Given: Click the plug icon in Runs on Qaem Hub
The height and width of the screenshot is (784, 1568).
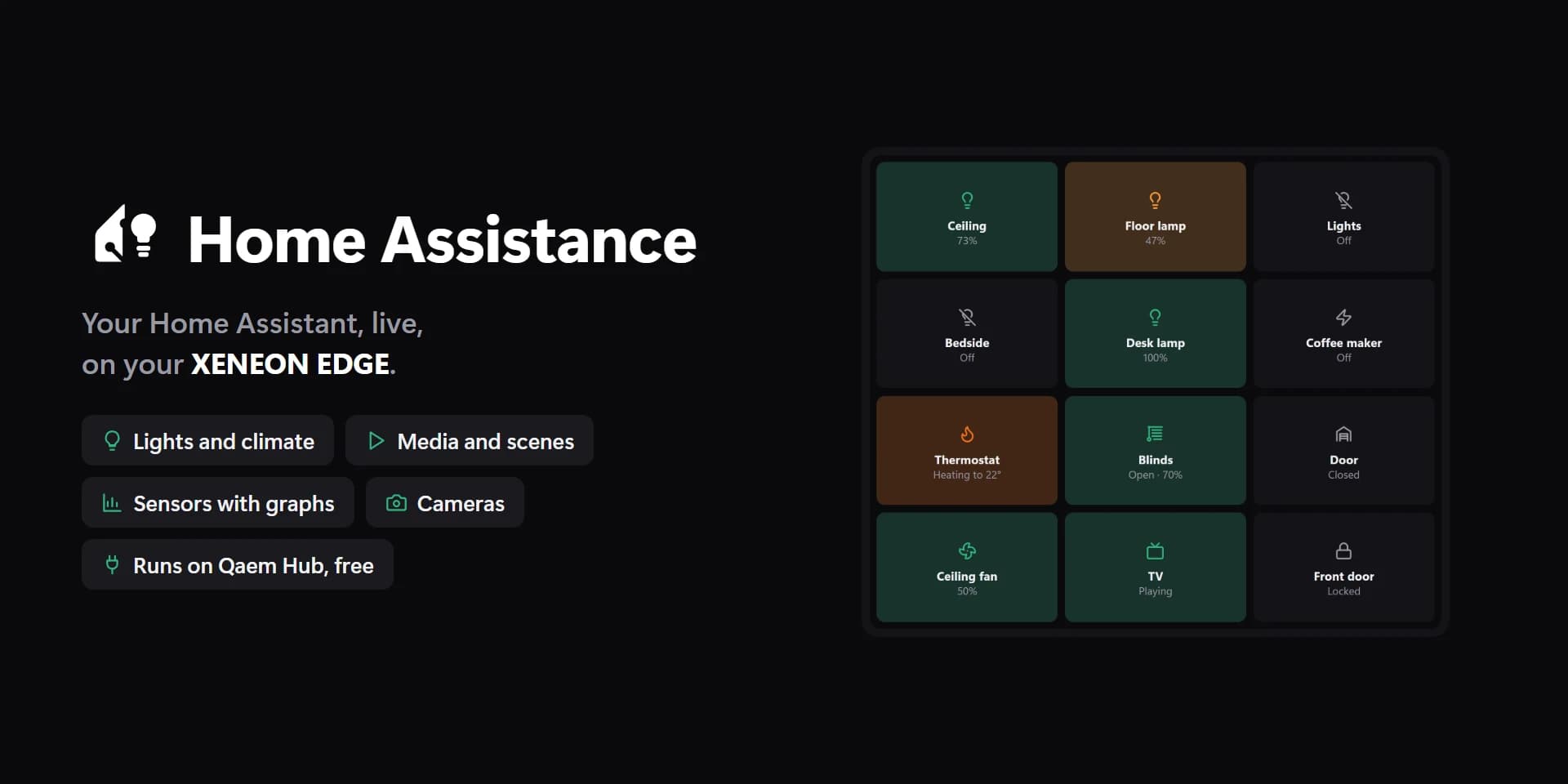Looking at the screenshot, I should pos(112,564).
